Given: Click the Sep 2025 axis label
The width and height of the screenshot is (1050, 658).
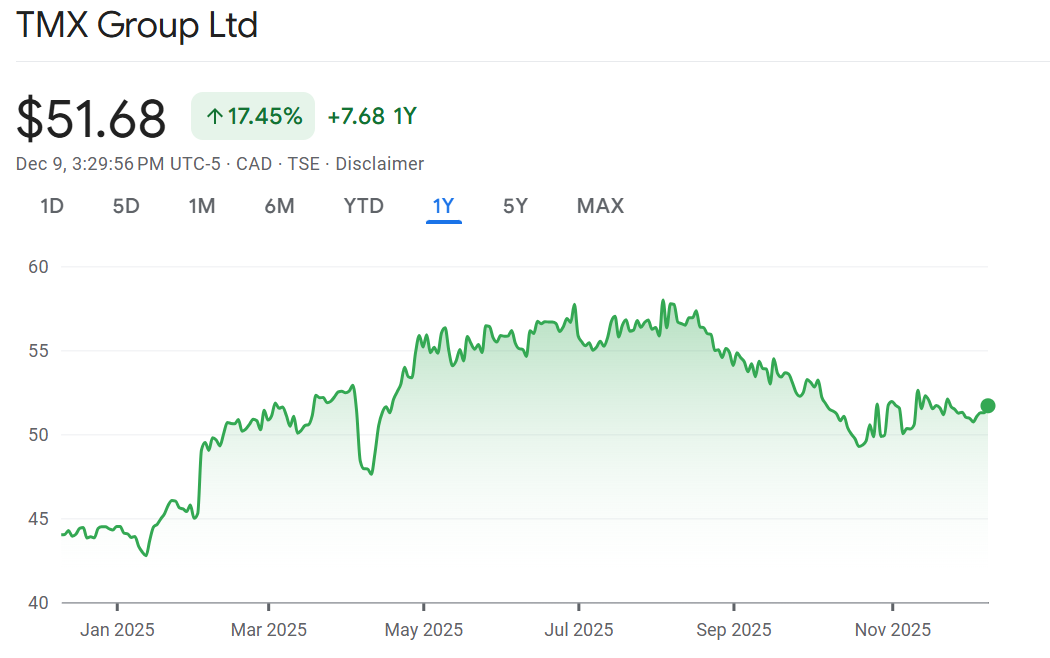Looking at the screenshot, I should pos(733,630).
